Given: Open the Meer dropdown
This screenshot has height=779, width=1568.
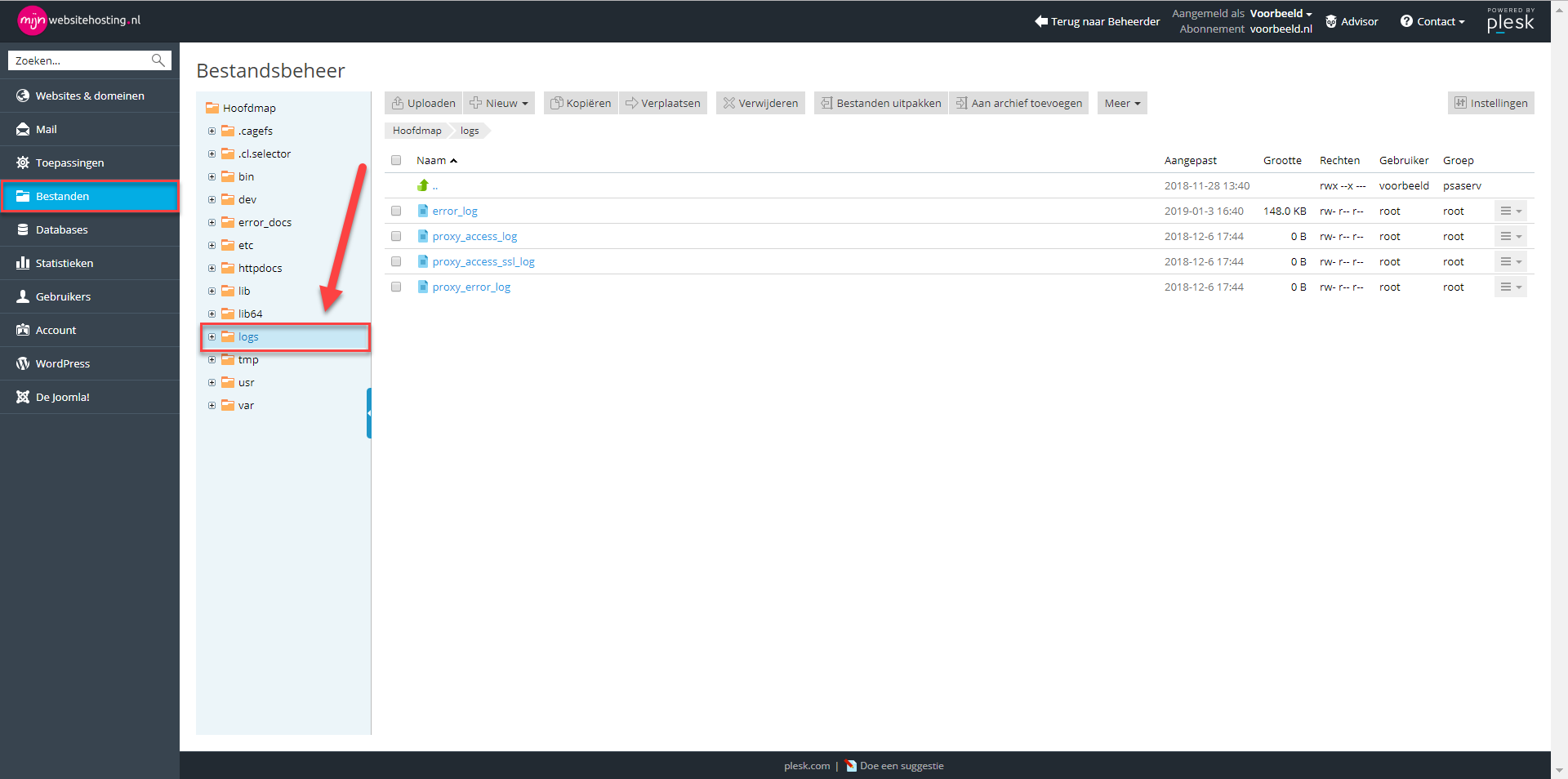Looking at the screenshot, I should 1122,103.
